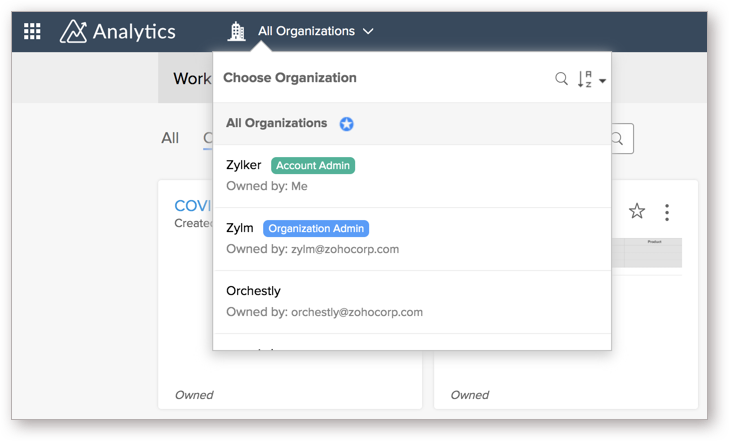Click the All Organizations label in header
The image size is (729, 441).
point(306,31)
